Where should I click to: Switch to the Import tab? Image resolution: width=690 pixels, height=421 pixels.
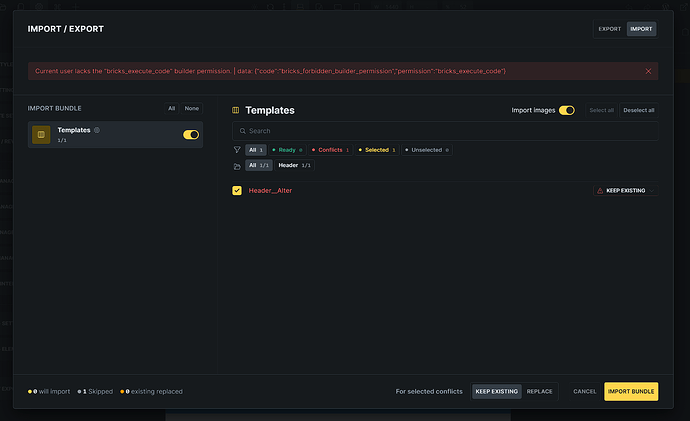click(x=641, y=29)
